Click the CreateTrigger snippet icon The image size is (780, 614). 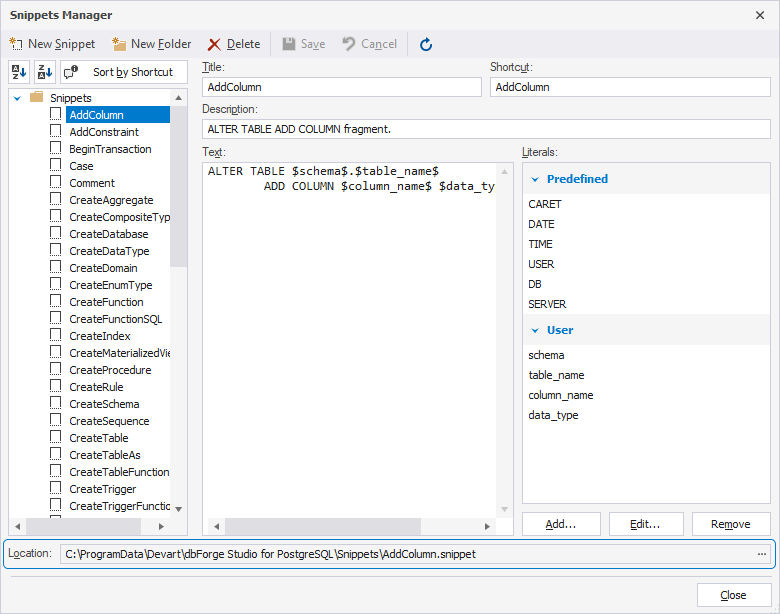point(56,488)
